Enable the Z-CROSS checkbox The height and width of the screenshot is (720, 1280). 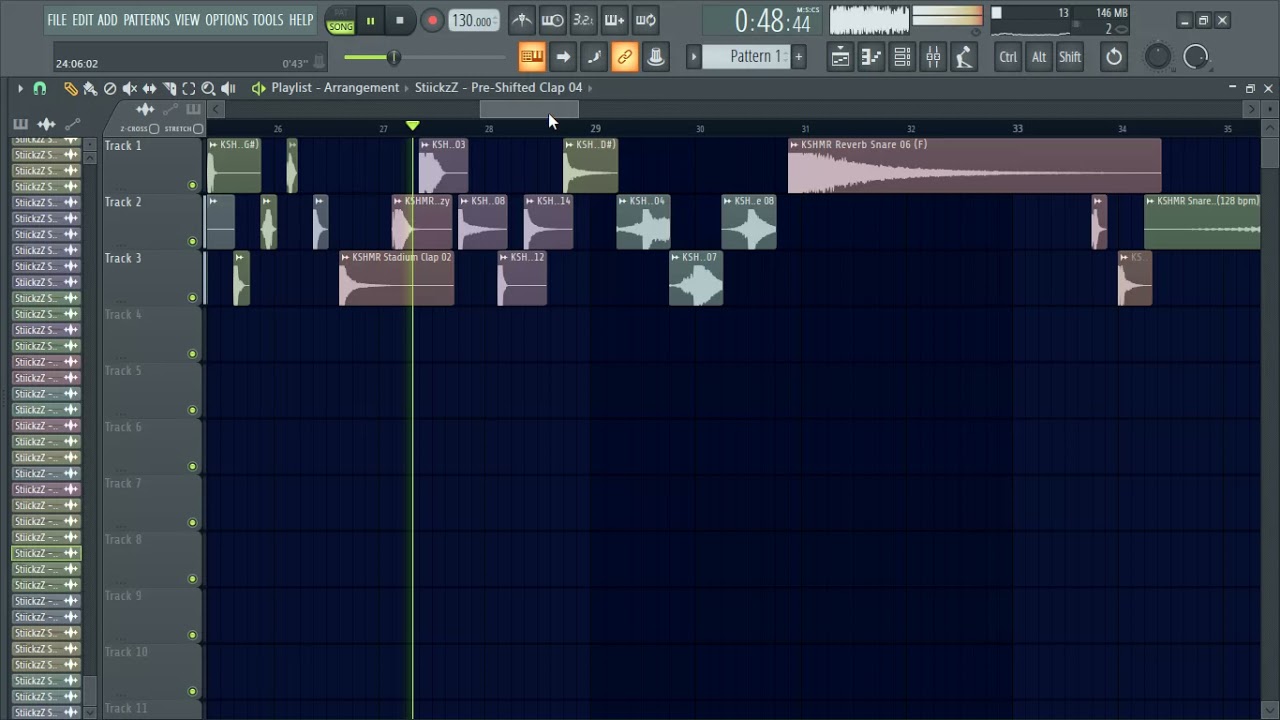(154, 129)
